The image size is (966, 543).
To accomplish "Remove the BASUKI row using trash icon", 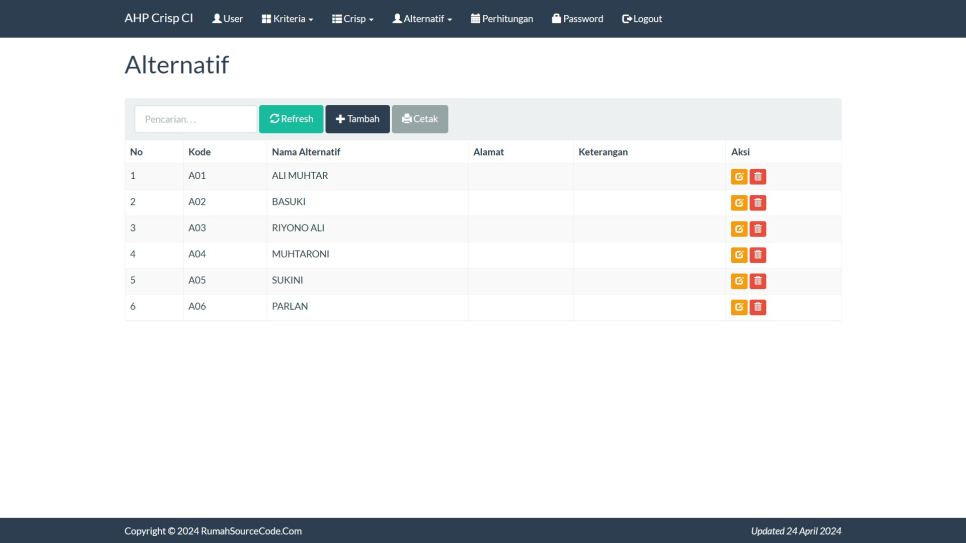I will click(x=758, y=203).
